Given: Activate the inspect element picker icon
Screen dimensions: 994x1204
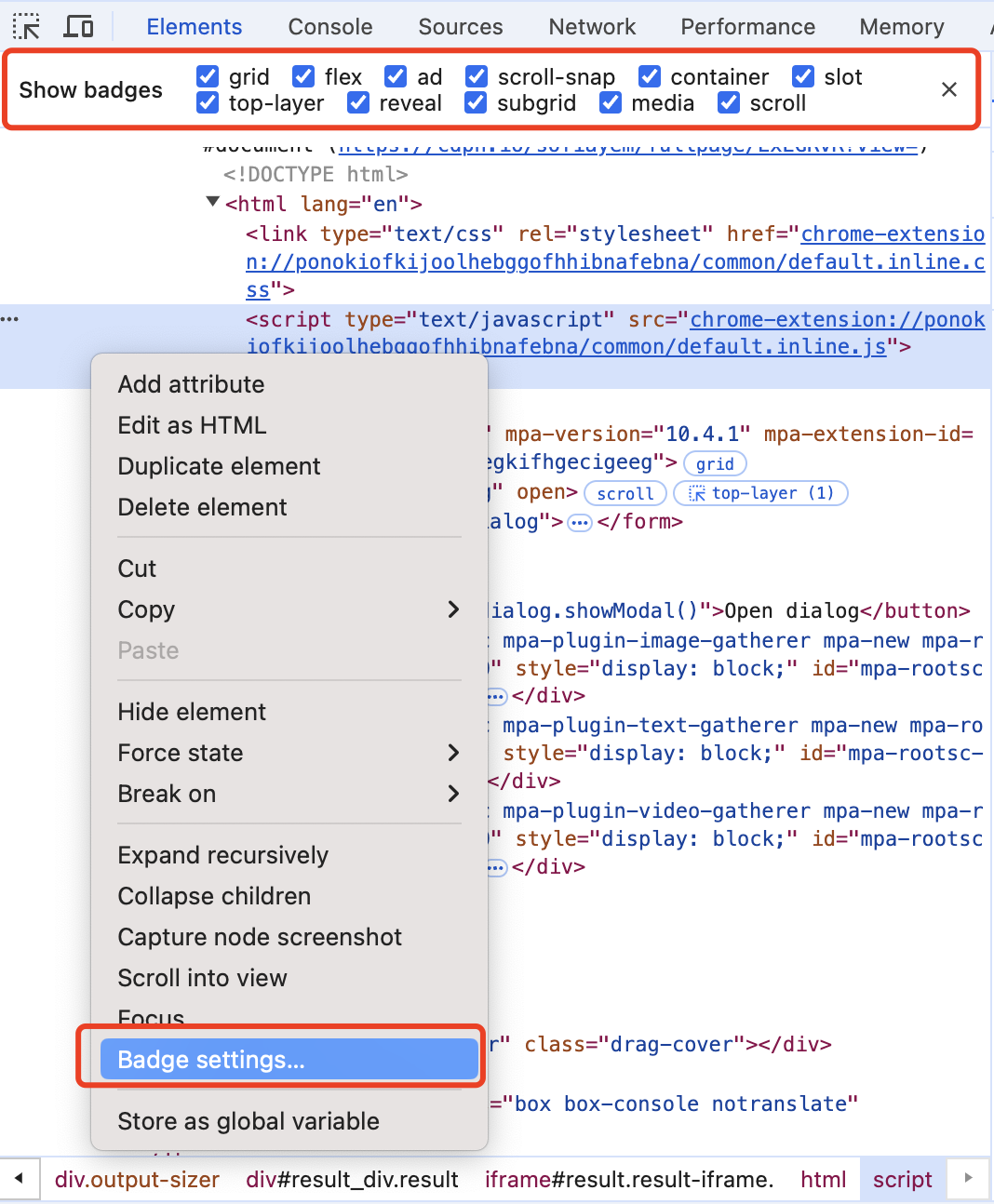Looking at the screenshot, I should tap(26, 26).
